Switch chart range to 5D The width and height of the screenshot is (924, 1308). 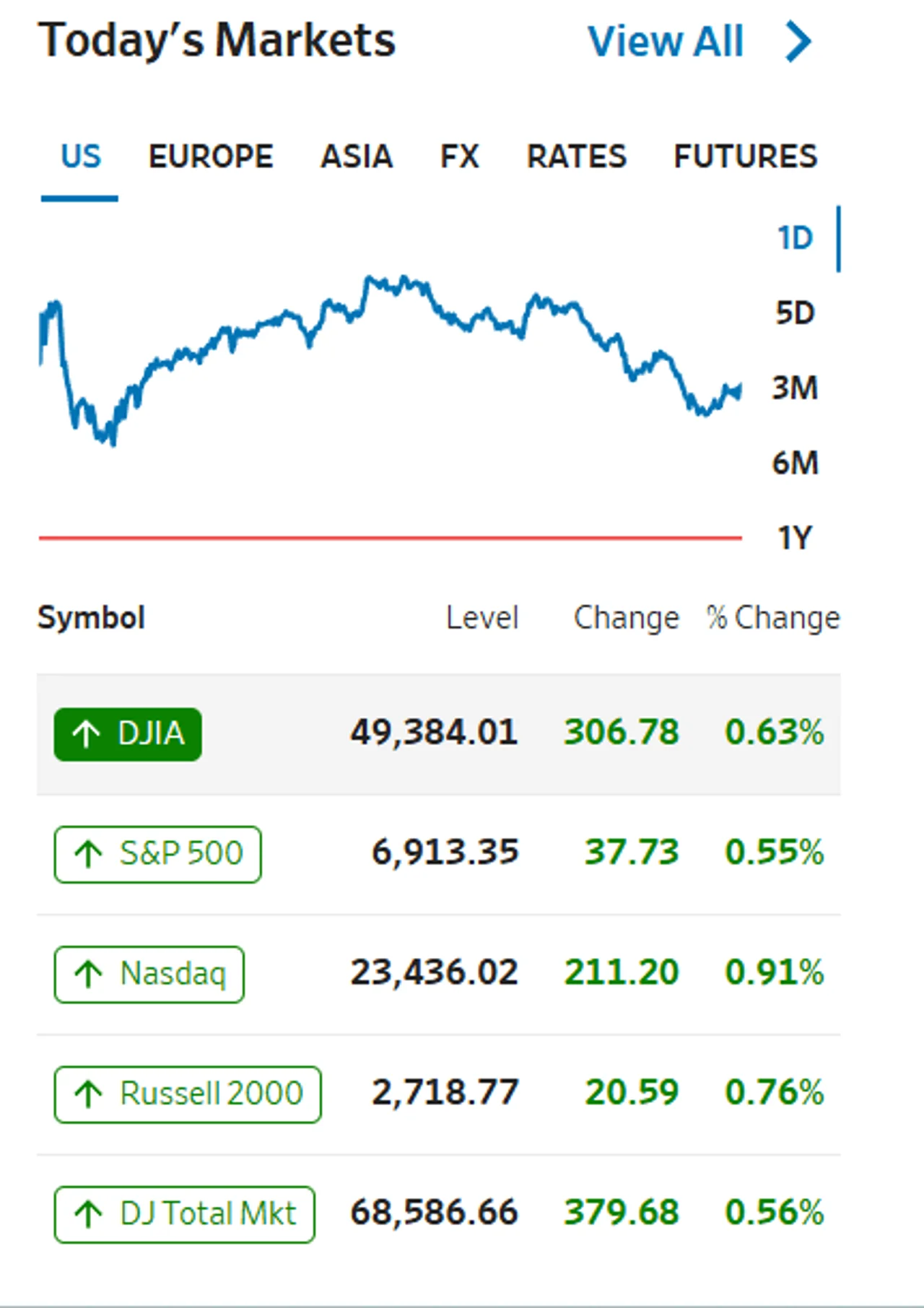795,313
